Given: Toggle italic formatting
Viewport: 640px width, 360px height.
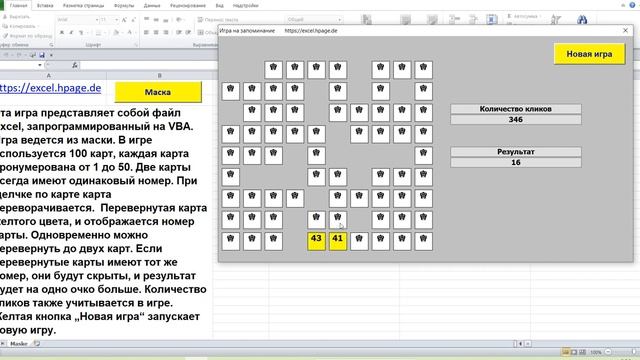Looking at the screenshot, I should point(71,32).
